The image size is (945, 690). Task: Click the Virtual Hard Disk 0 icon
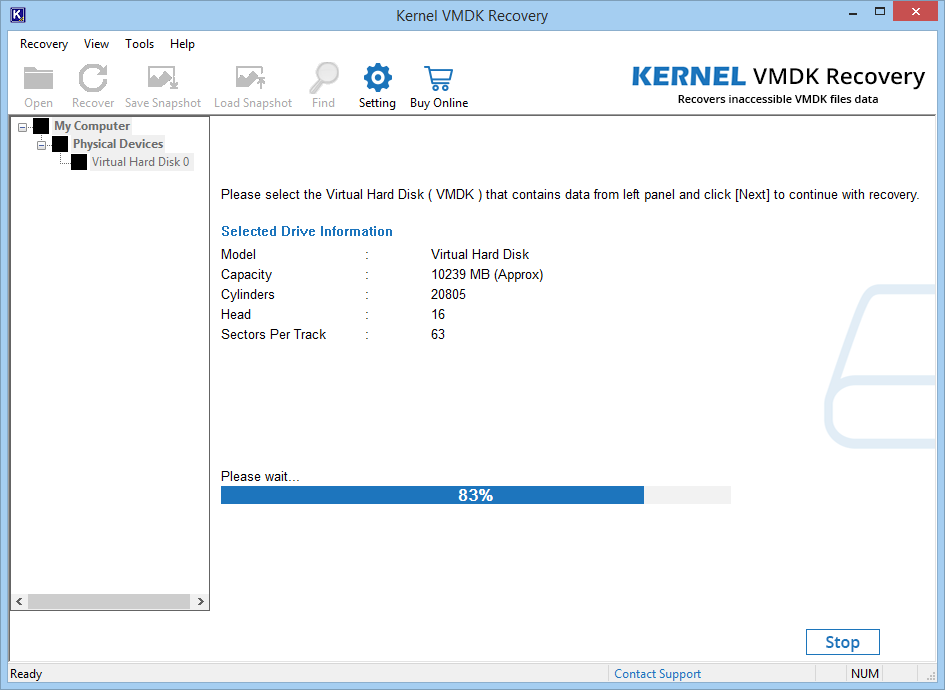(x=79, y=162)
